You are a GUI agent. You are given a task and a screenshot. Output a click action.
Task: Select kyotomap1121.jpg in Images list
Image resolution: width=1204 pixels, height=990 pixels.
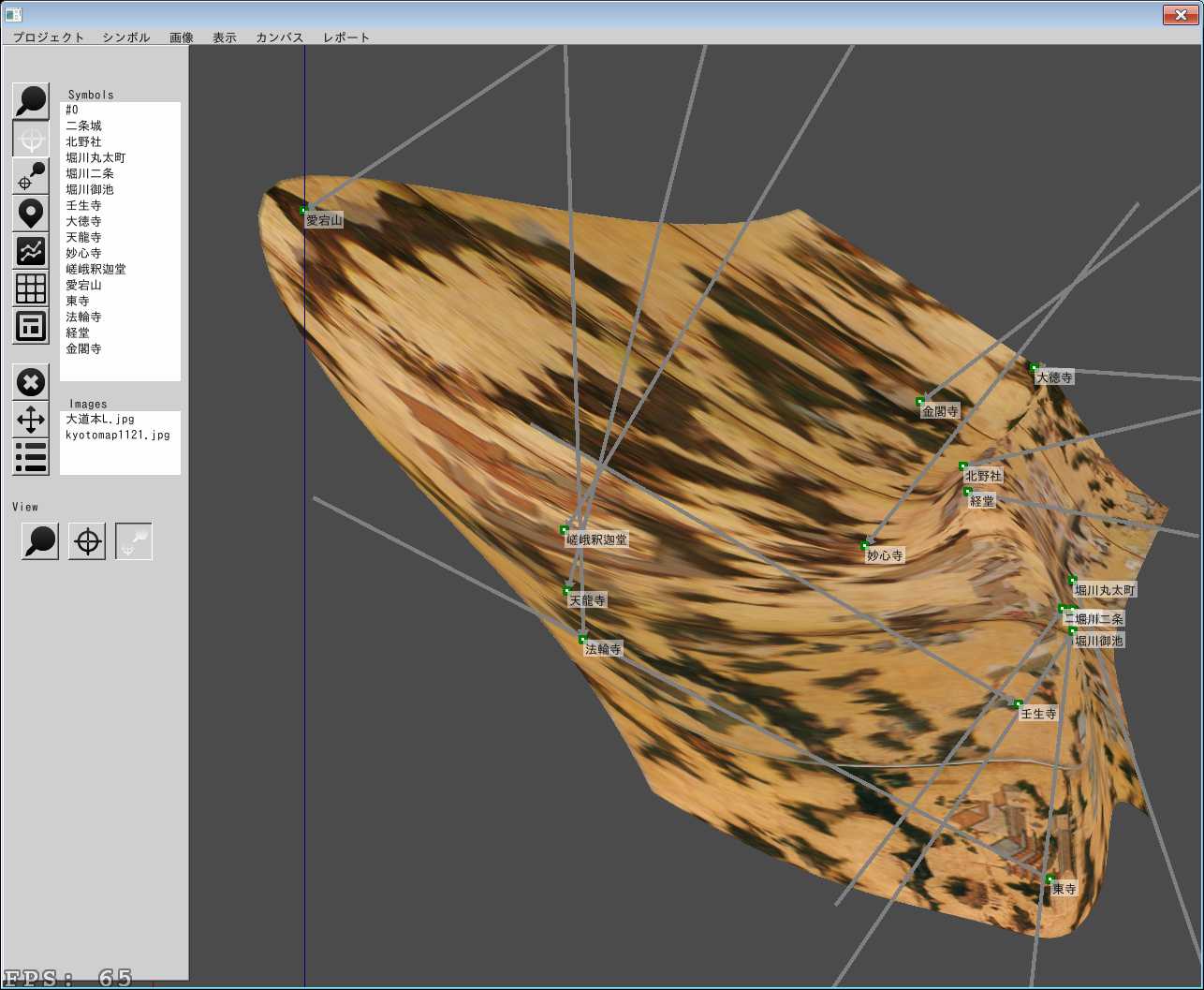[x=117, y=435]
